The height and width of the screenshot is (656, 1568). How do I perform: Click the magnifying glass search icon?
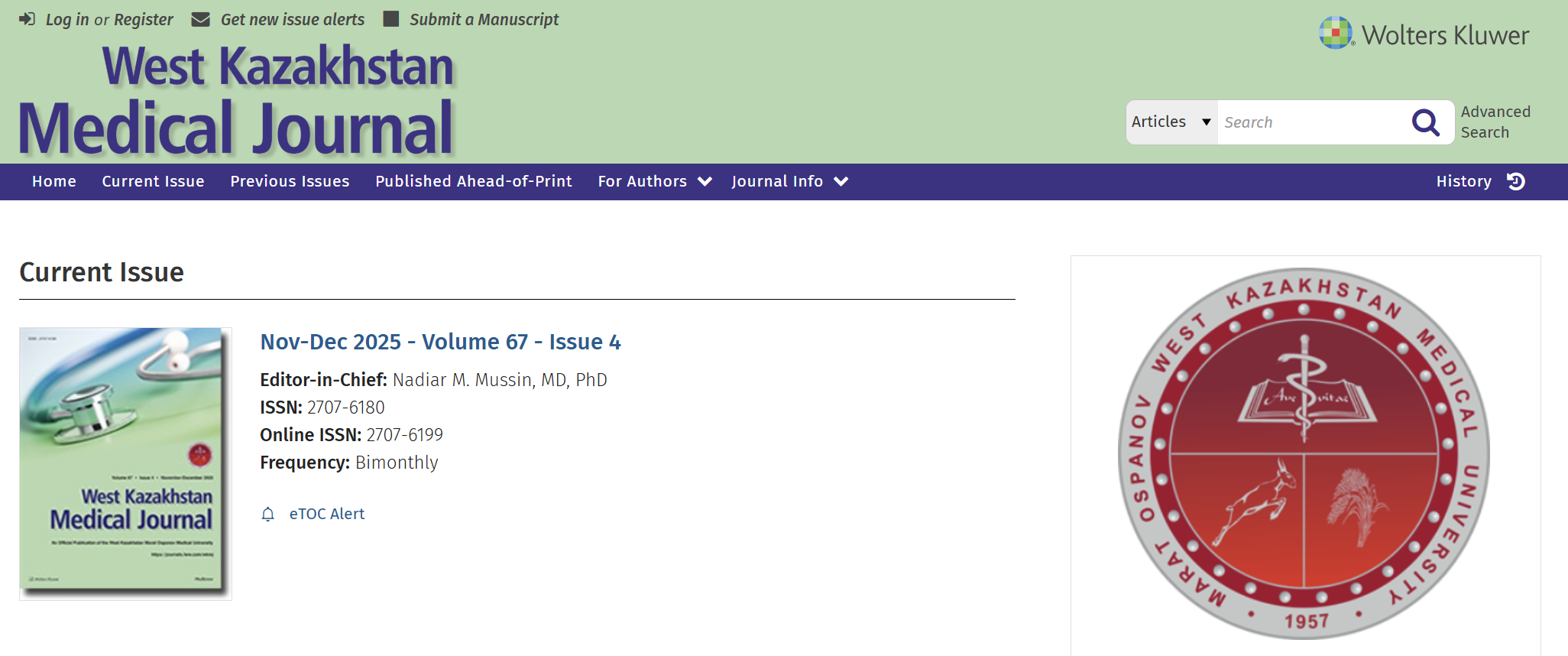pyautogui.click(x=1425, y=122)
